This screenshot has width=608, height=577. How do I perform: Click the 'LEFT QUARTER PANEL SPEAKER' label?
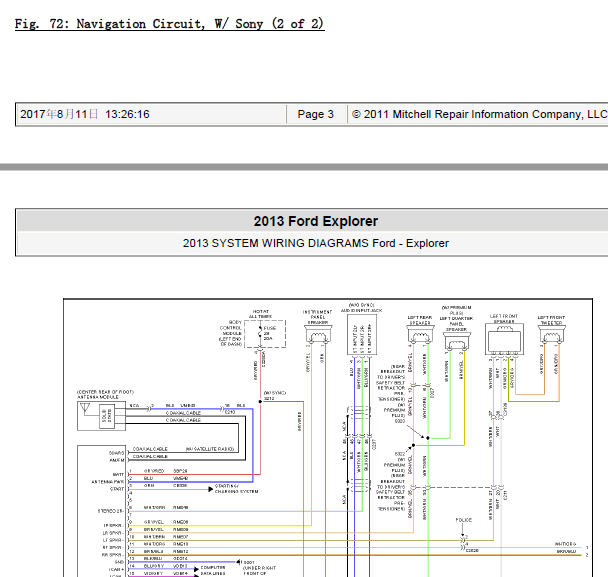click(x=456, y=324)
